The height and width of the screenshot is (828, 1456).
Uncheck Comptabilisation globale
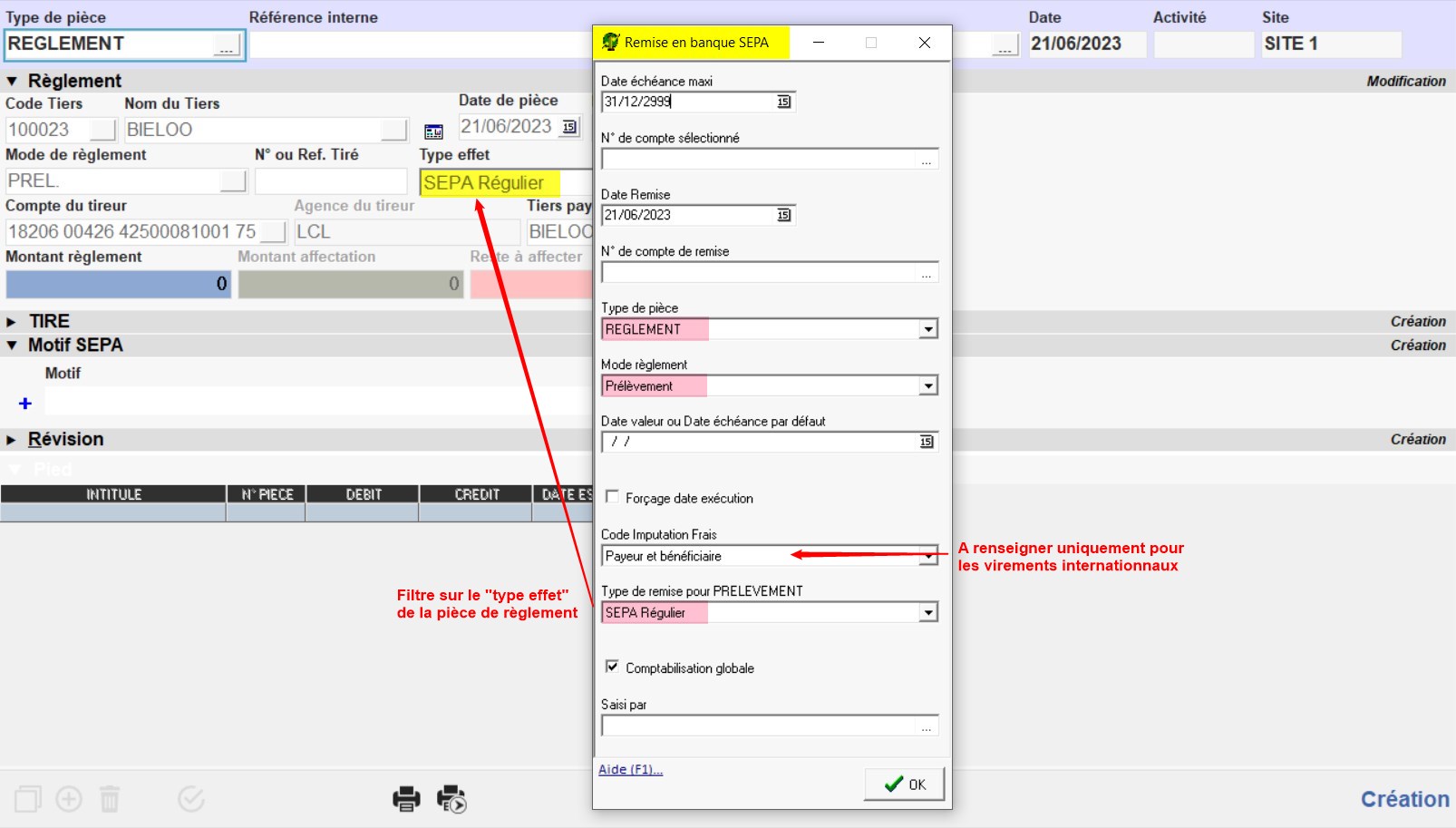pos(613,667)
